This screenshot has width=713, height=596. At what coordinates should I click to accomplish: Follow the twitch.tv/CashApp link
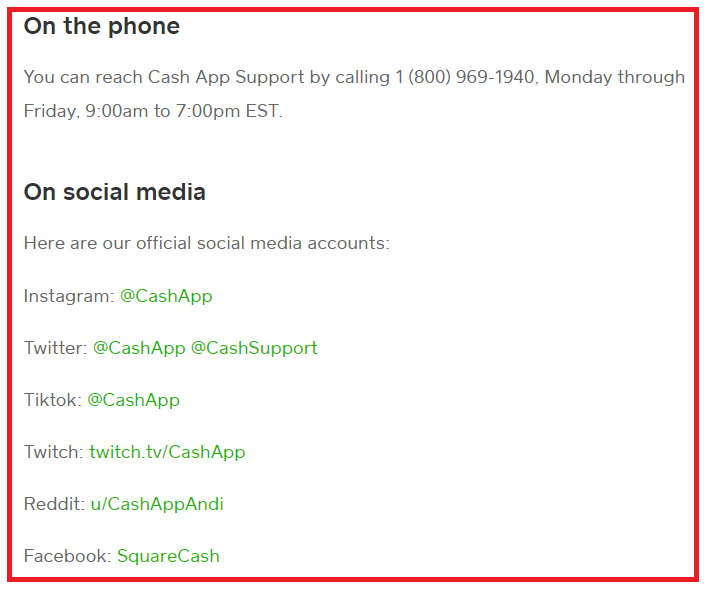click(x=167, y=452)
